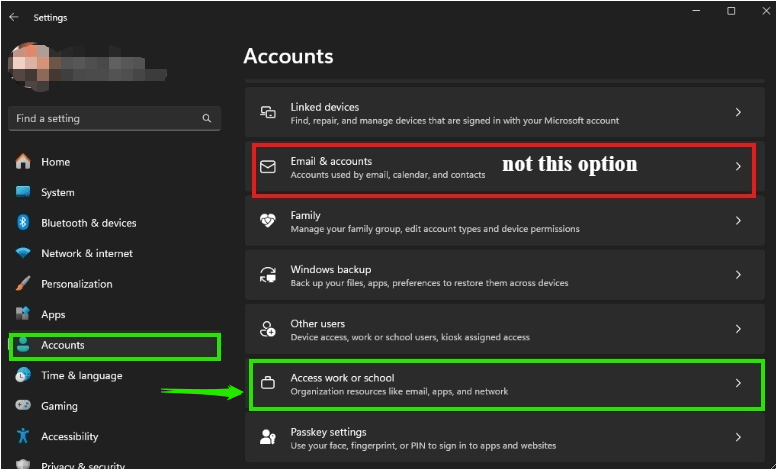Click the Accounts page heading
The image size is (776, 469).
(x=288, y=56)
